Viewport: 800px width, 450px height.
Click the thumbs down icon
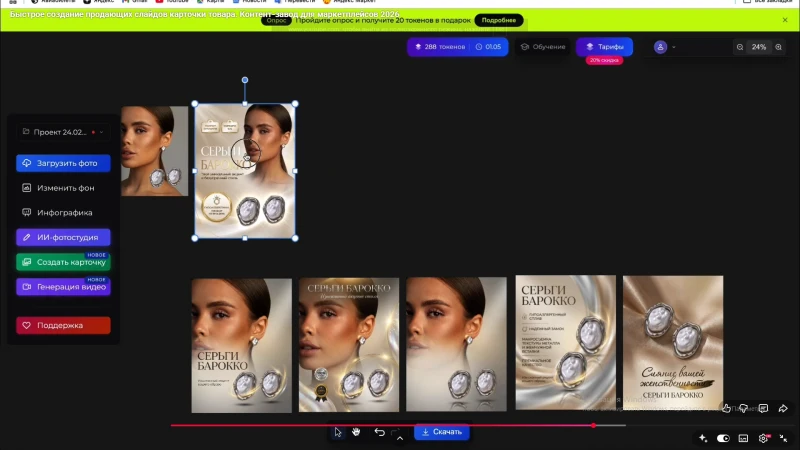(x=744, y=408)
